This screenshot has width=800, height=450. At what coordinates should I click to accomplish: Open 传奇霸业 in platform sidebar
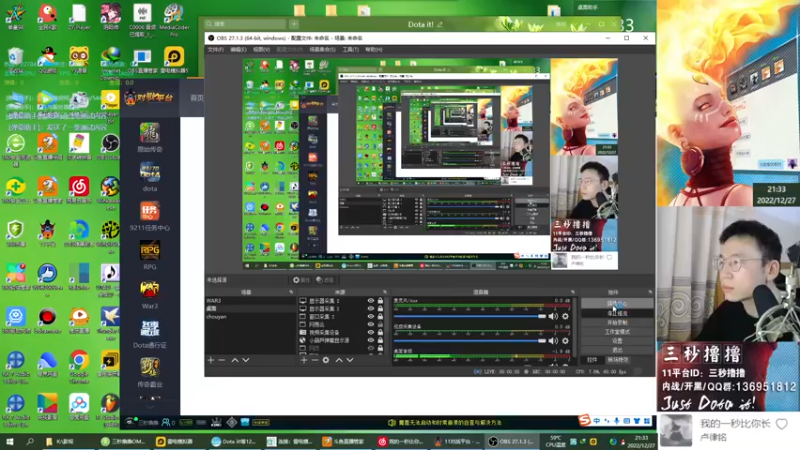point(149,373)
